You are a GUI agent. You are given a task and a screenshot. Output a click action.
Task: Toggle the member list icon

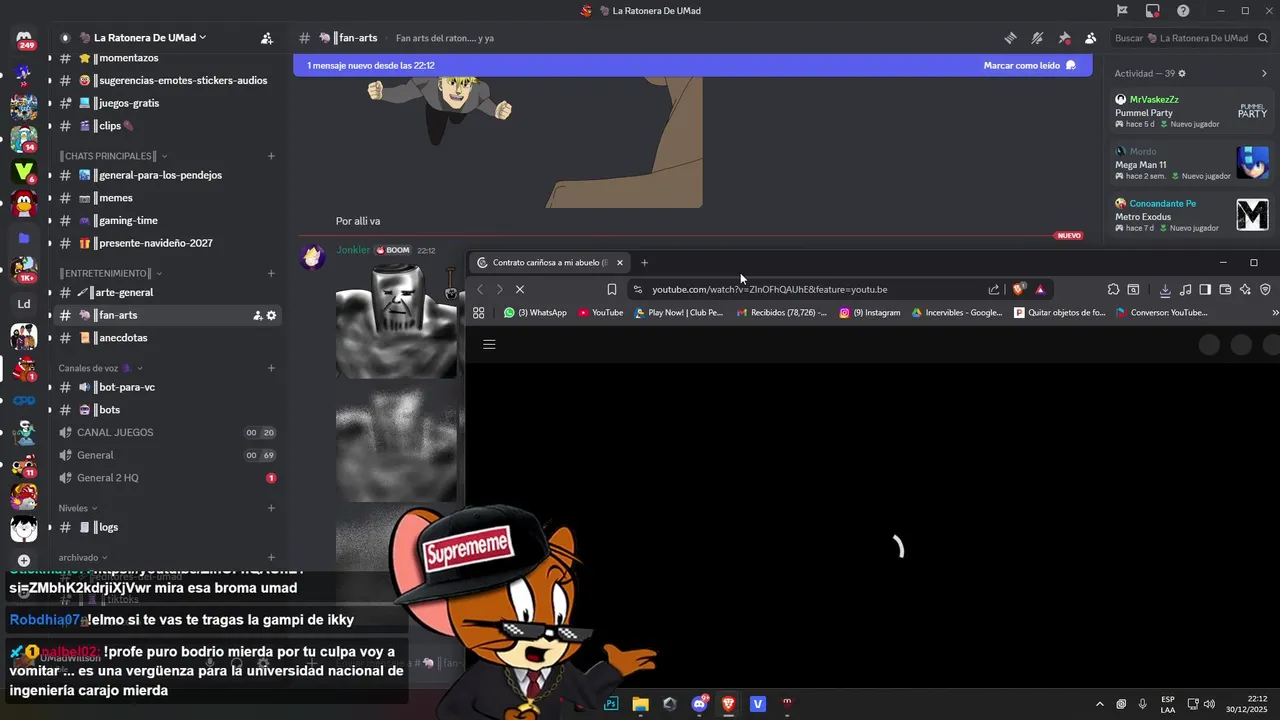click(1090, 38)
